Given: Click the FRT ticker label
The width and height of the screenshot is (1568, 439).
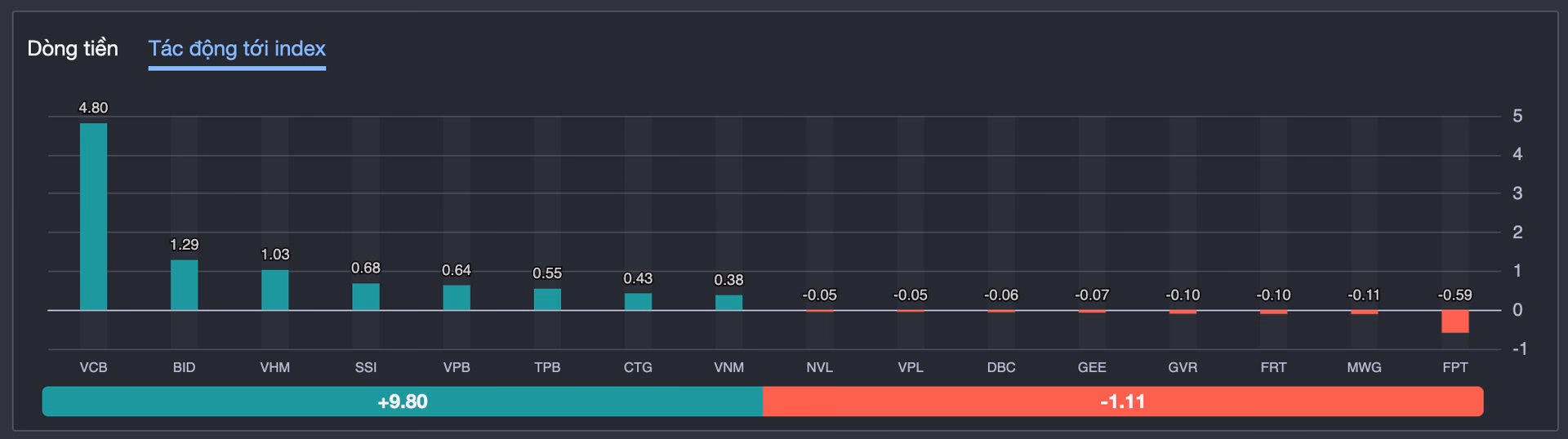Looking at the screenshot, I should click(x=1273, y=367).
